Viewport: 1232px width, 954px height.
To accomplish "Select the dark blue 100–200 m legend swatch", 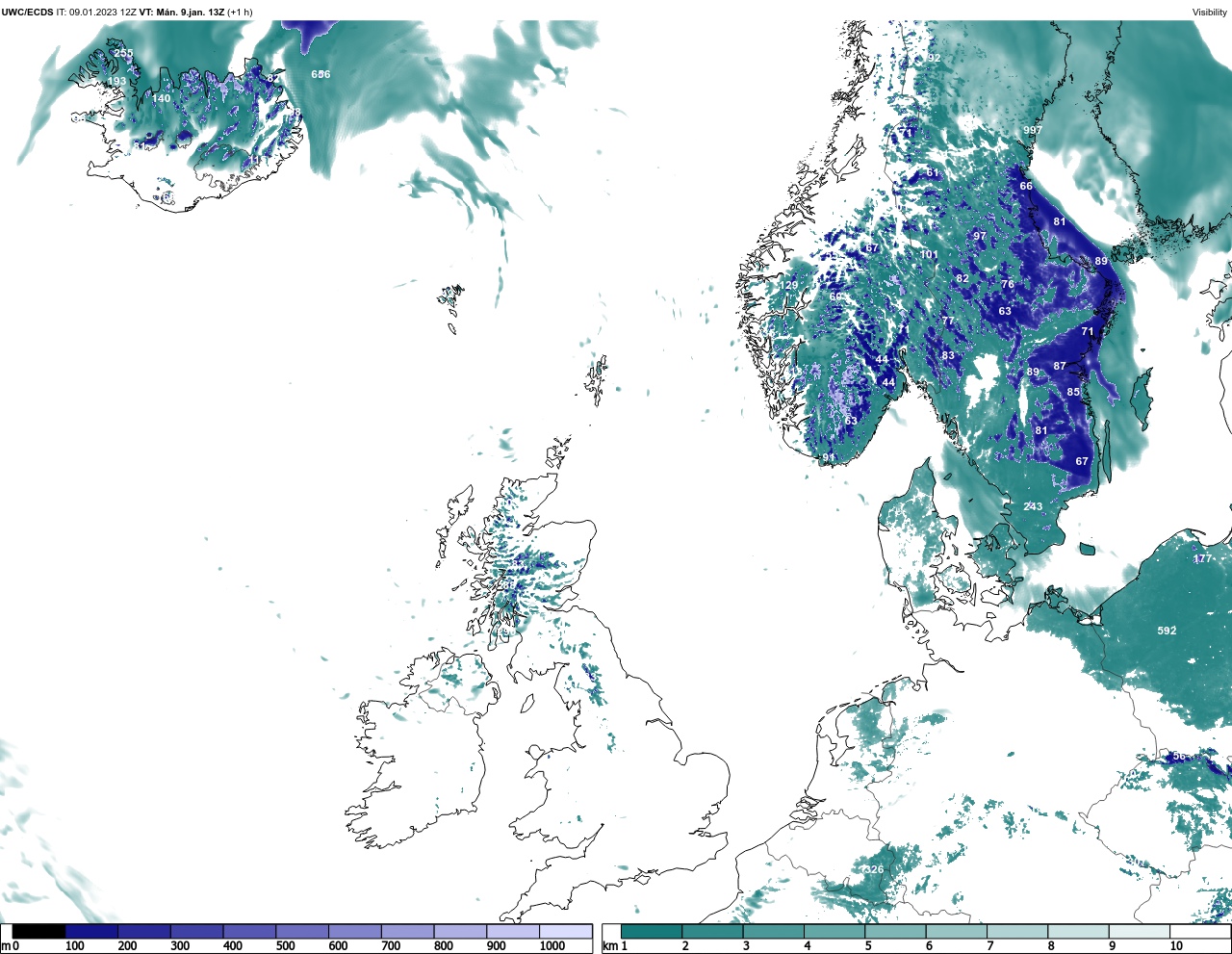I will pos(91,931).
